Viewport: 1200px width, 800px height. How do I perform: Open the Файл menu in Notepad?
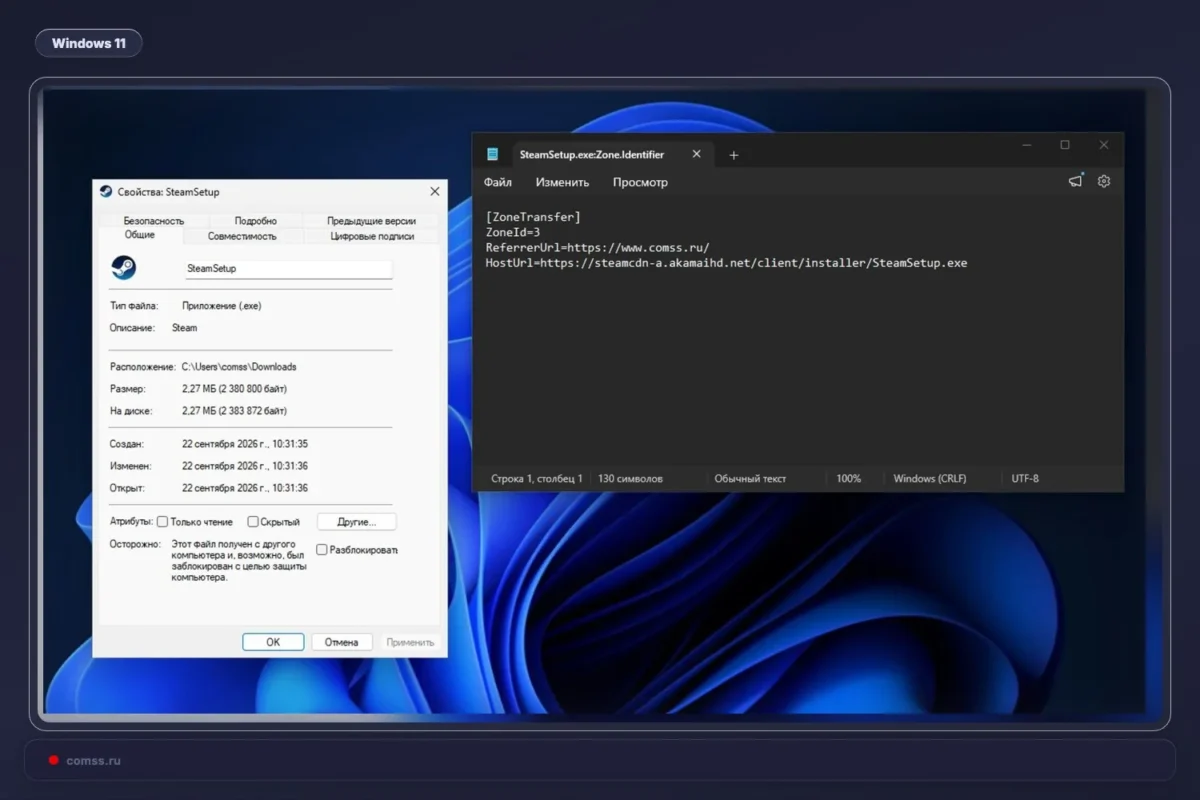[498, 182]
